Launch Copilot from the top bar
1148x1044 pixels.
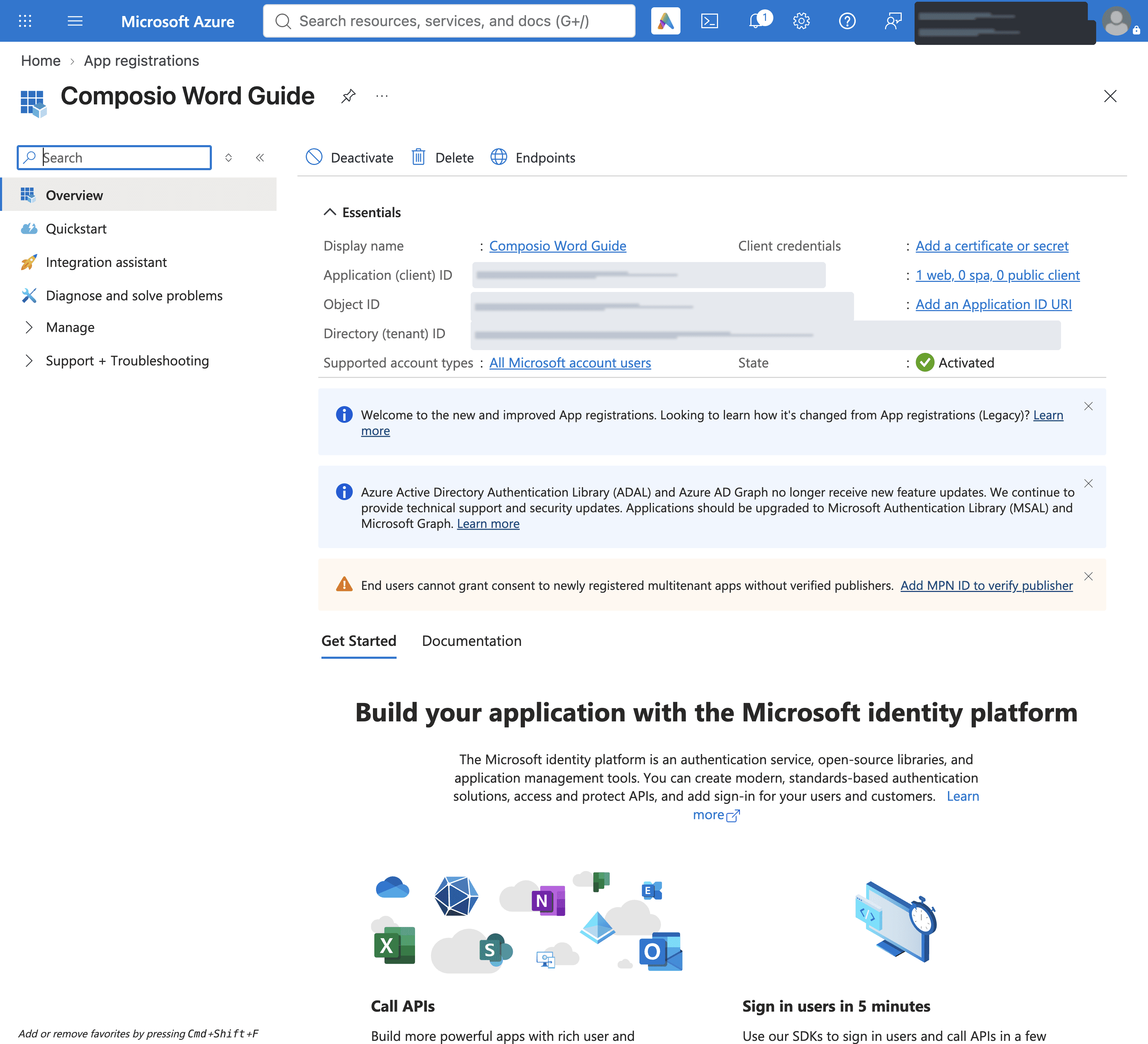(x=665, y=21)
